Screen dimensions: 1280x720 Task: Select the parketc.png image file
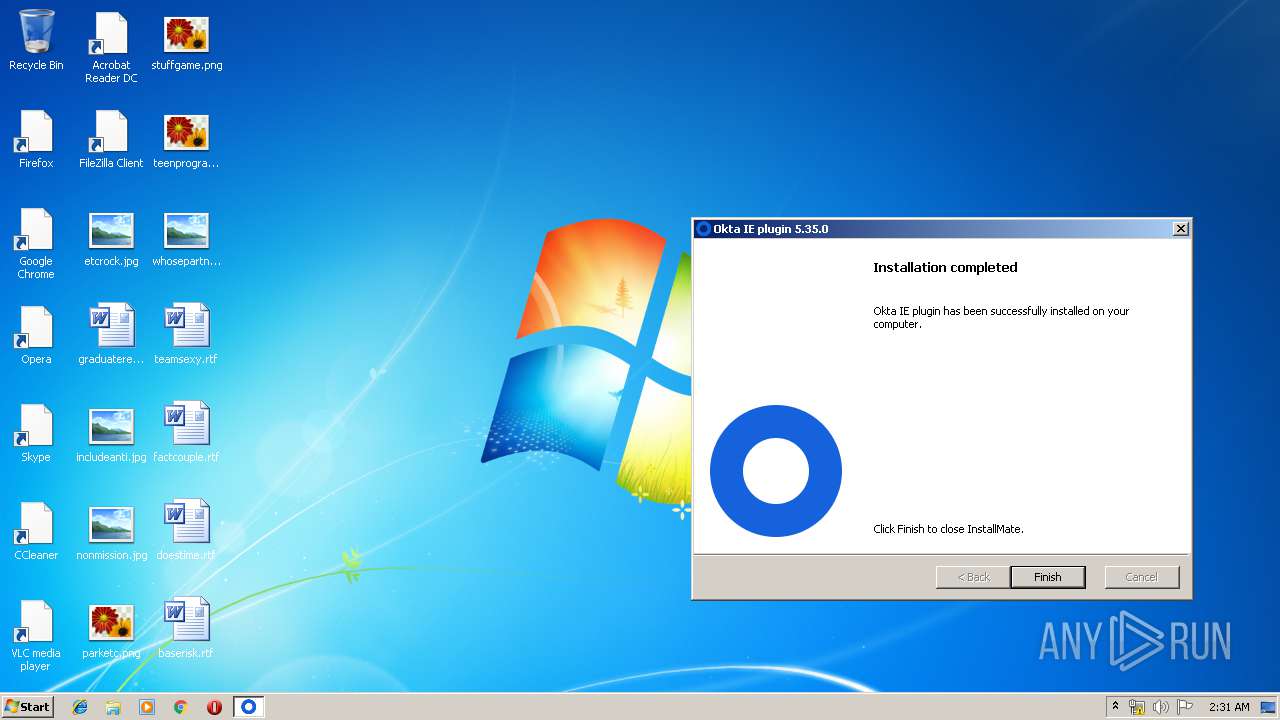(111, 629)
